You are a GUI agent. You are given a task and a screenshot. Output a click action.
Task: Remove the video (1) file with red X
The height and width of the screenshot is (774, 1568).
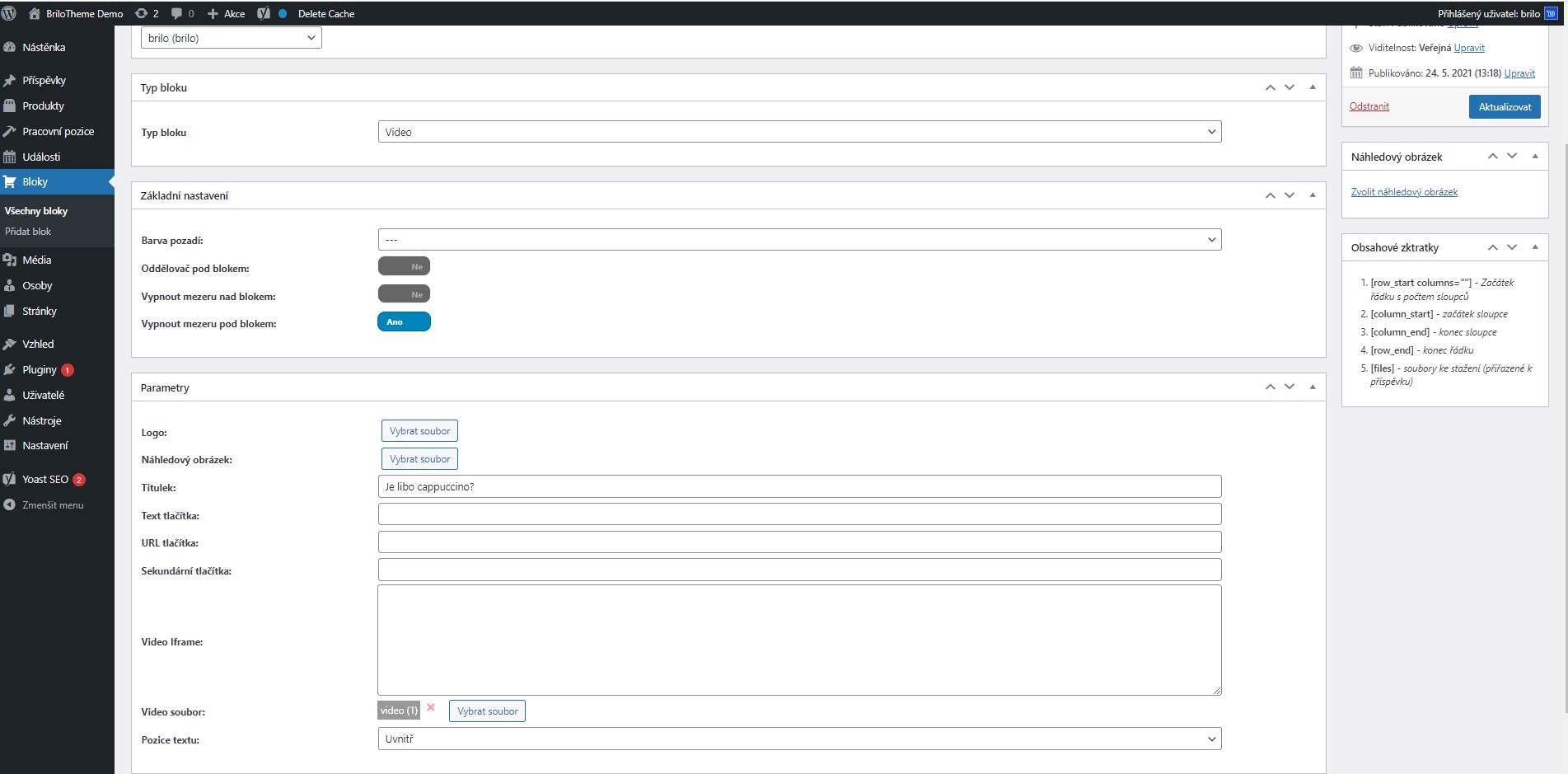431,708
